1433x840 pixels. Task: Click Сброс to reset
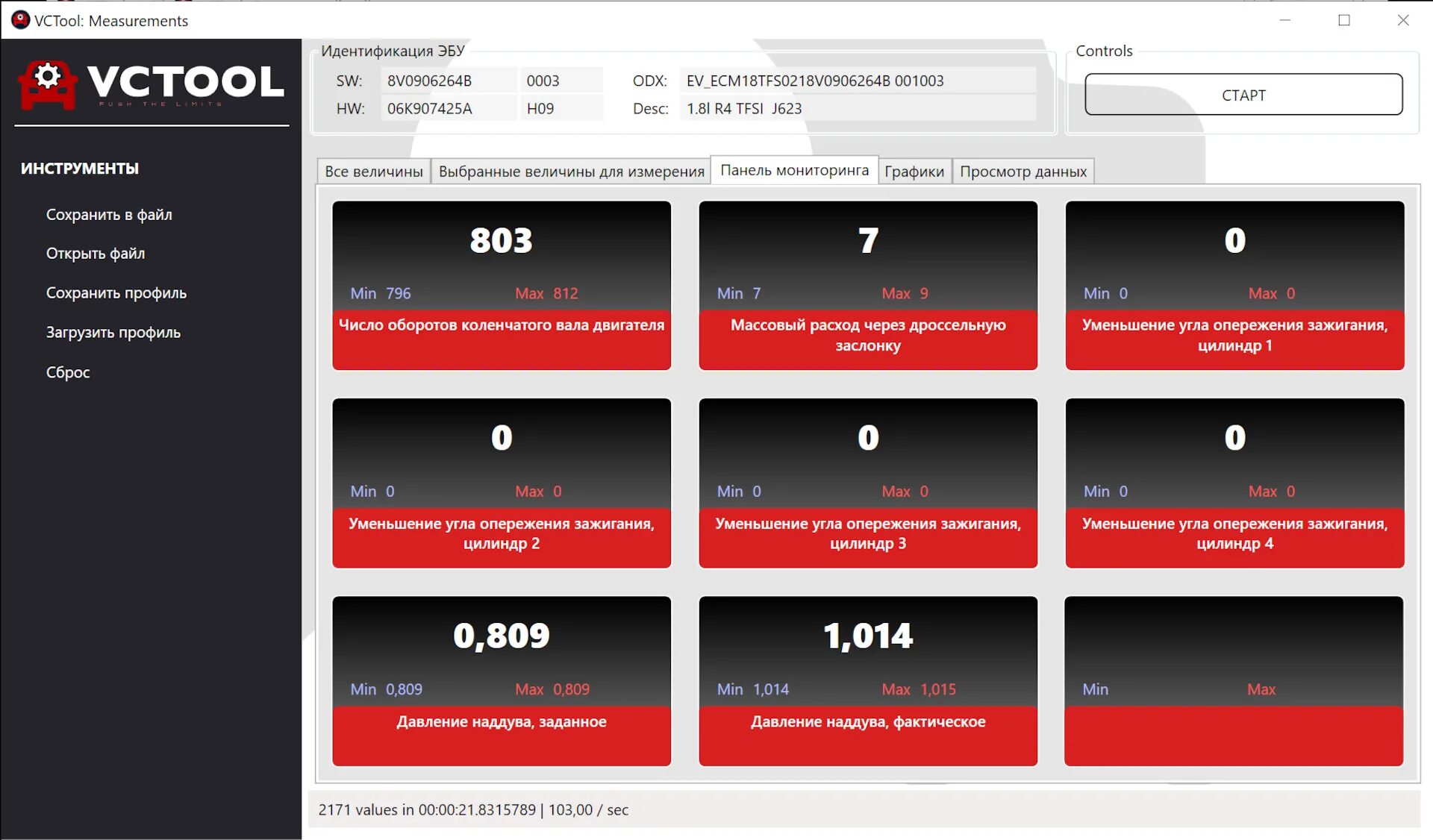(68, 372)
